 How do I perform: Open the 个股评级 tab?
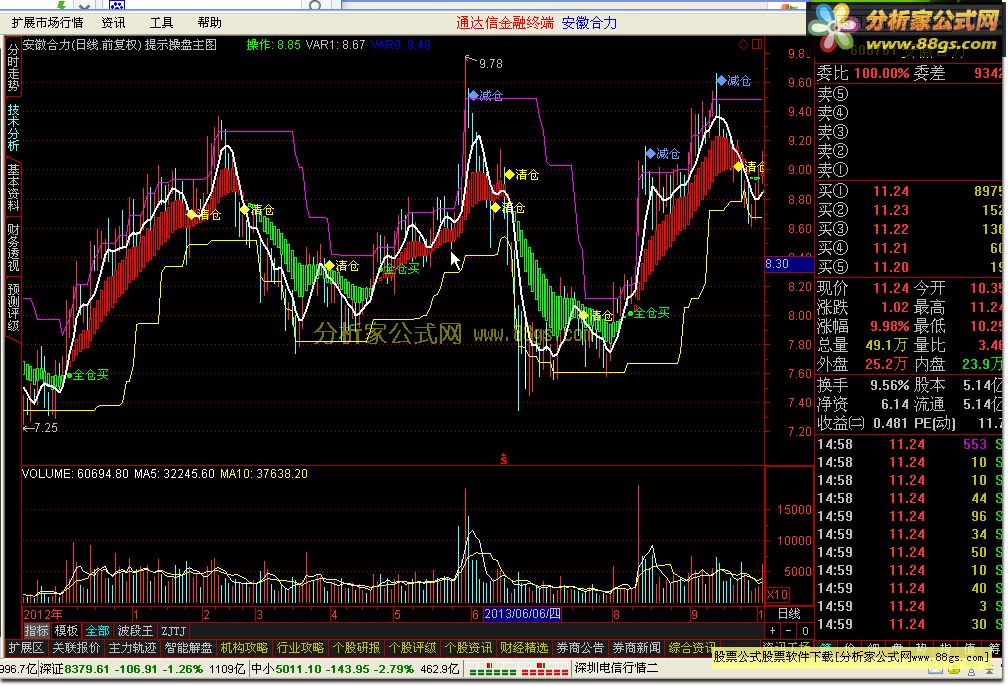[412, 647]
